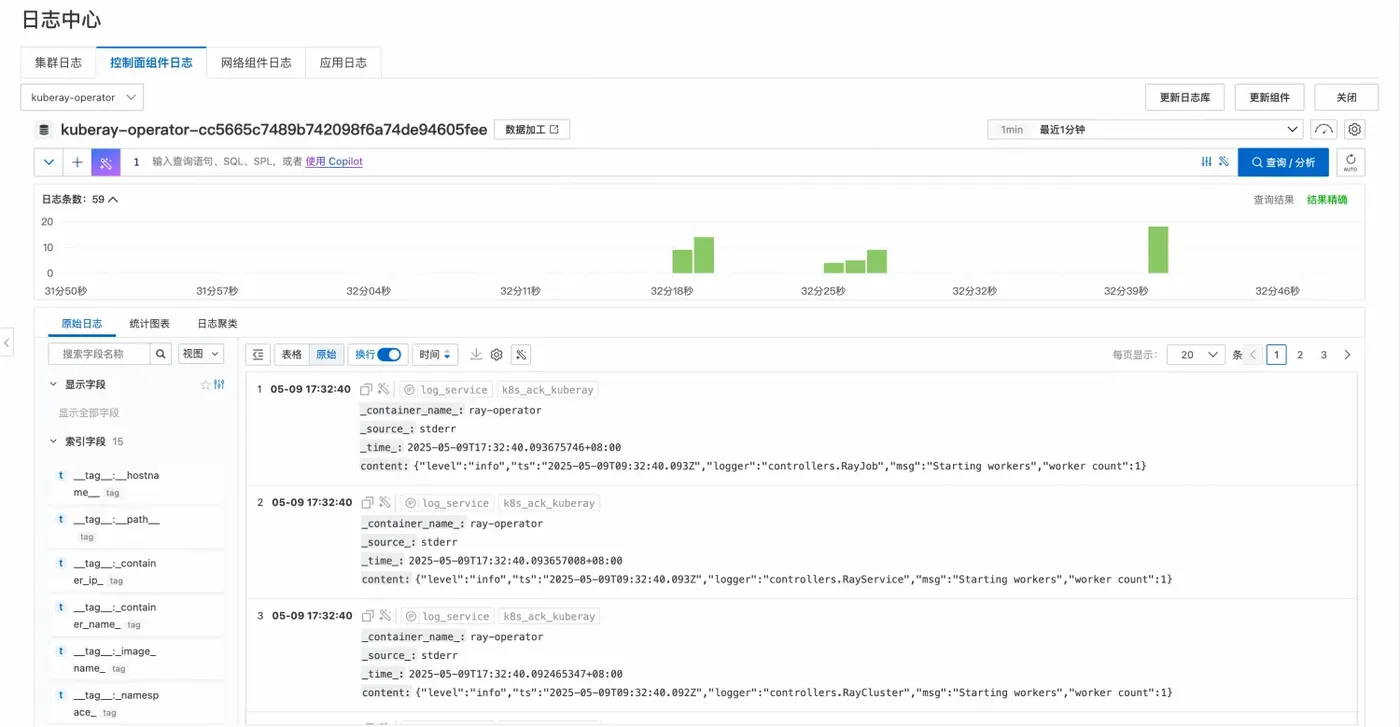This screenshot has width=1400, height=727.
Task: Toggle the 换行 line-wrap switch
Action: (x=389, y=354)
